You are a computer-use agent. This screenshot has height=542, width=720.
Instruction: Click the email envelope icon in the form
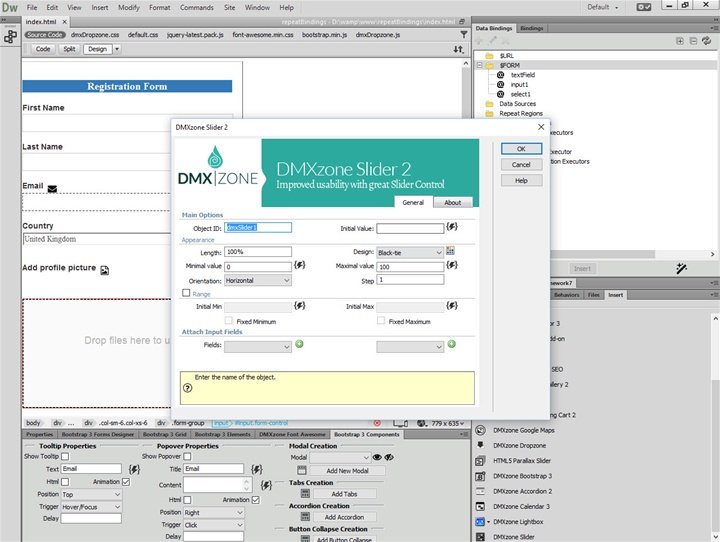52,189
